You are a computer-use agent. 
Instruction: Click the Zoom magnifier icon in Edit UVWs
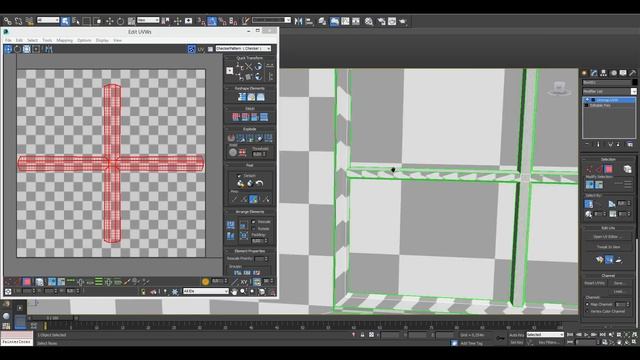pos(243,291)
